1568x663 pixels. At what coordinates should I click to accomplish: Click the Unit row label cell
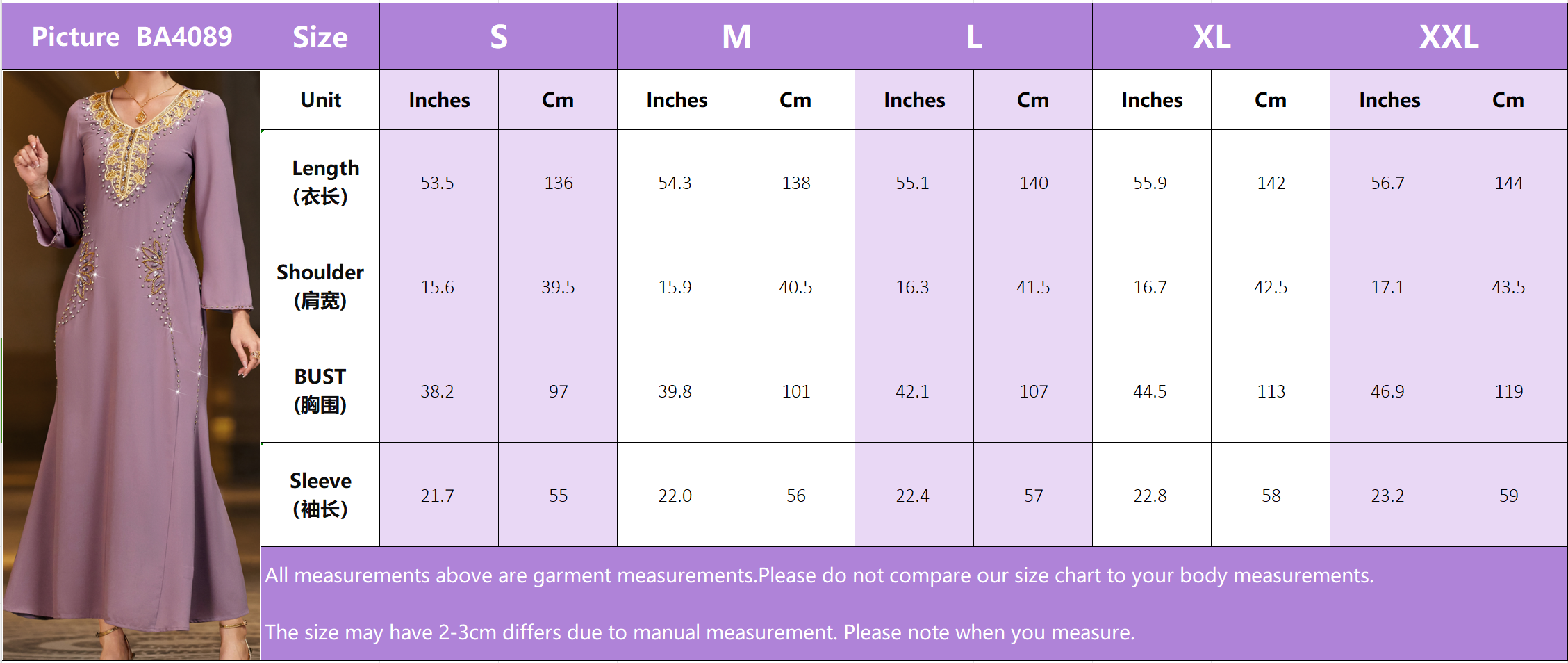pyautogui.click(x=320, y=100)
